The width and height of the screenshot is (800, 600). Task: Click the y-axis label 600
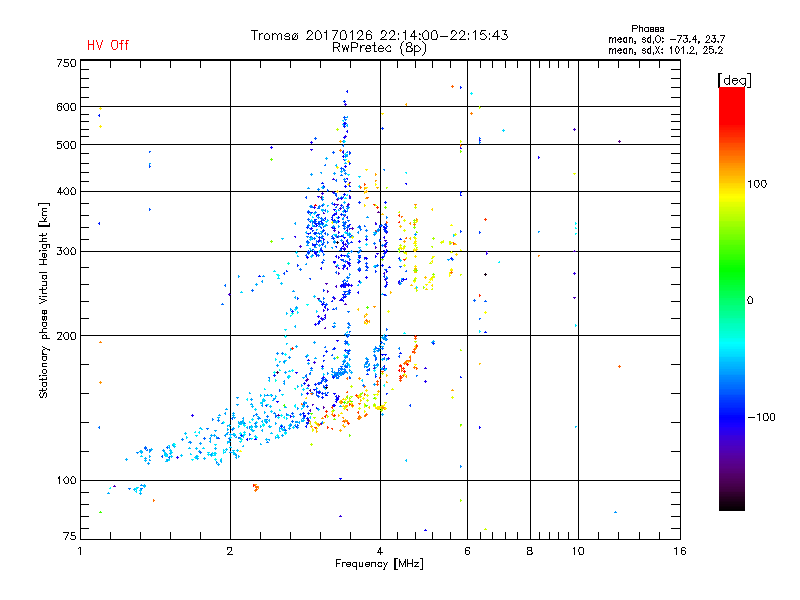[x=67, y=107]
